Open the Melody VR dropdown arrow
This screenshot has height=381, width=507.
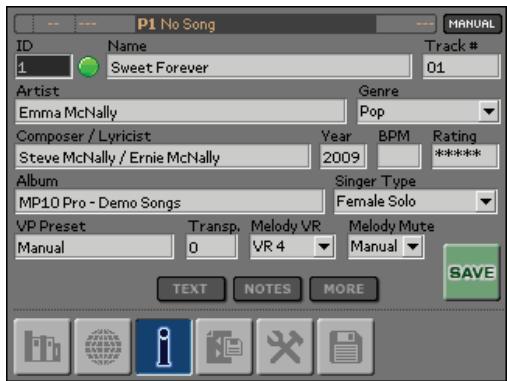(324, 247)
